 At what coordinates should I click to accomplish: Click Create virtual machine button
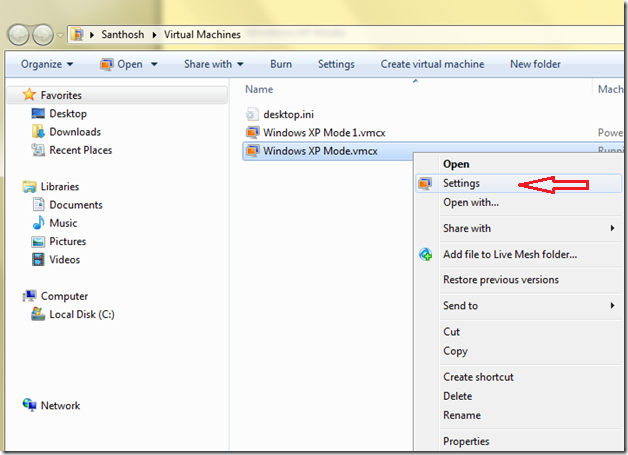tap(432, 64)
